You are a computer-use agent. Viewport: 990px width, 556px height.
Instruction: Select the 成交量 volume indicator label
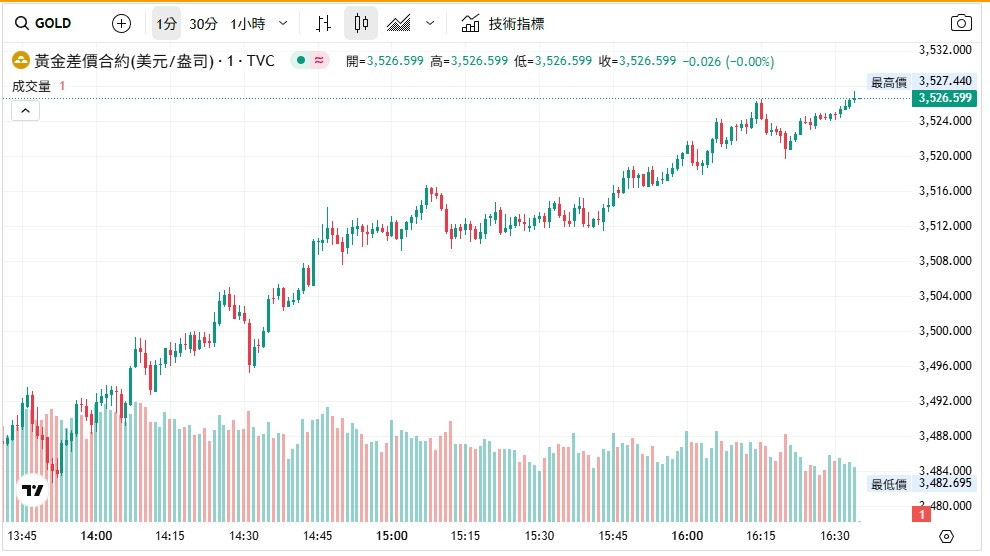point(31,86)
